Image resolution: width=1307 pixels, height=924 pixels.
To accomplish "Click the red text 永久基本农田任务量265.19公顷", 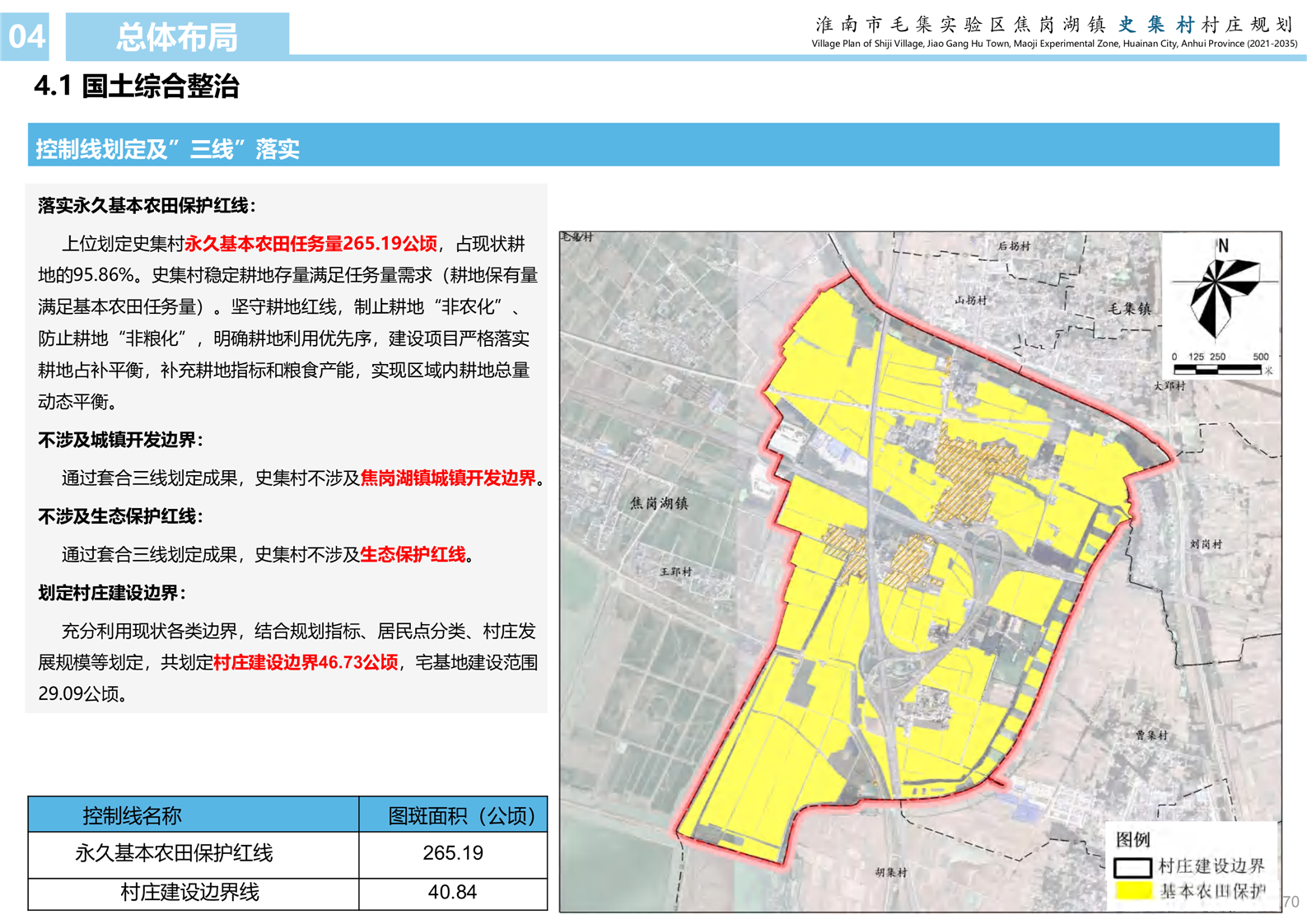I will [310, 244].
